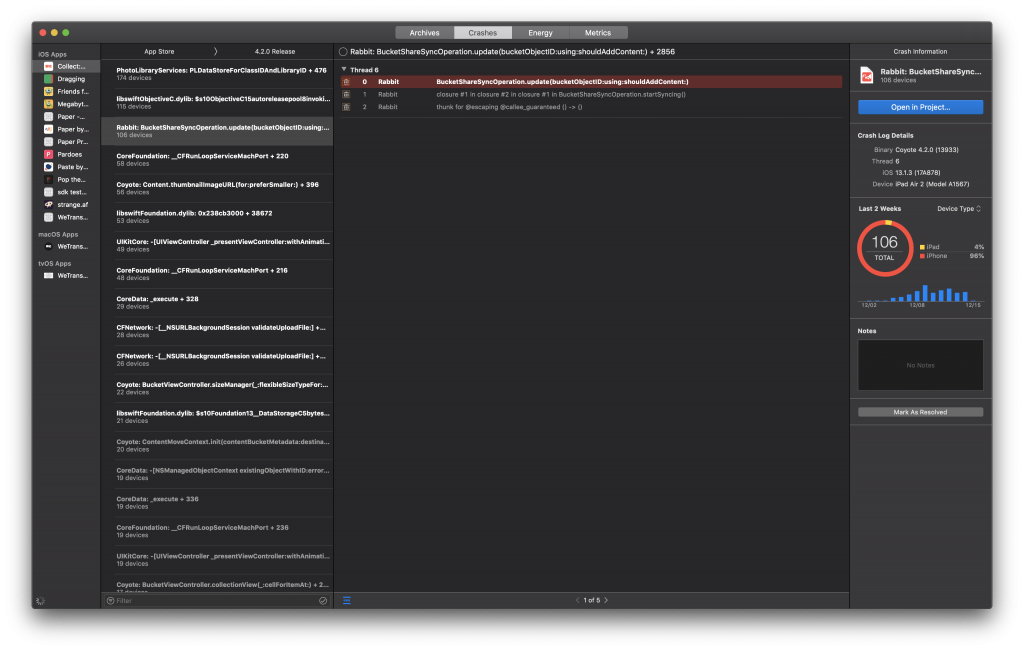The height and width of the screenshot is (651, 1024).
Task: Click the Megabyte app icon in sidebar
Action: pos(48,104)
